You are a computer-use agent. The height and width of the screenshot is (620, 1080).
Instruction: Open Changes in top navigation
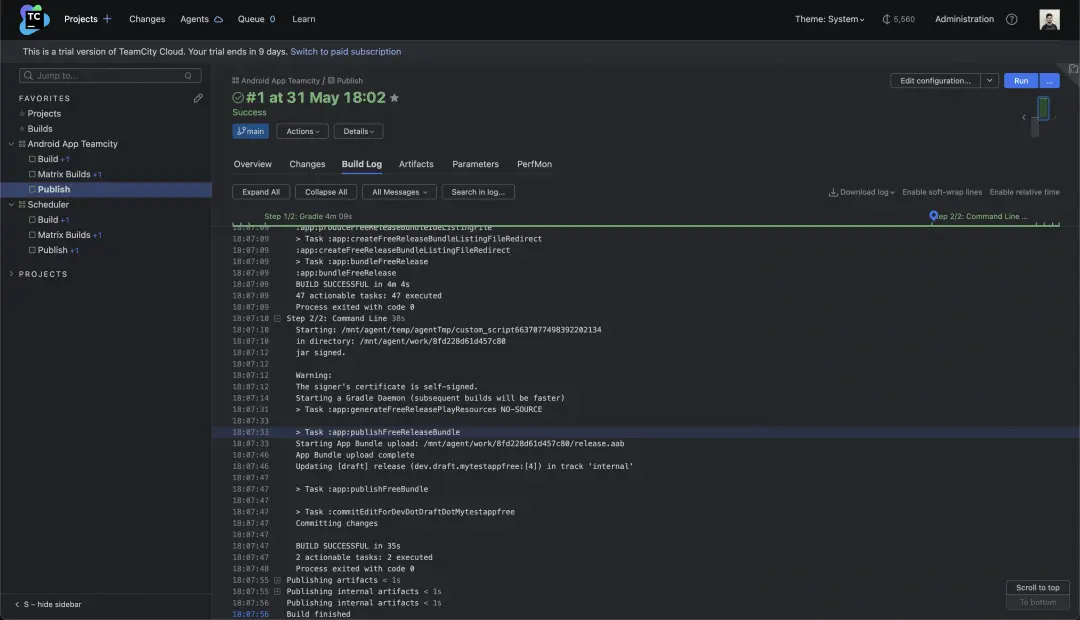click(x=147, y=19)
